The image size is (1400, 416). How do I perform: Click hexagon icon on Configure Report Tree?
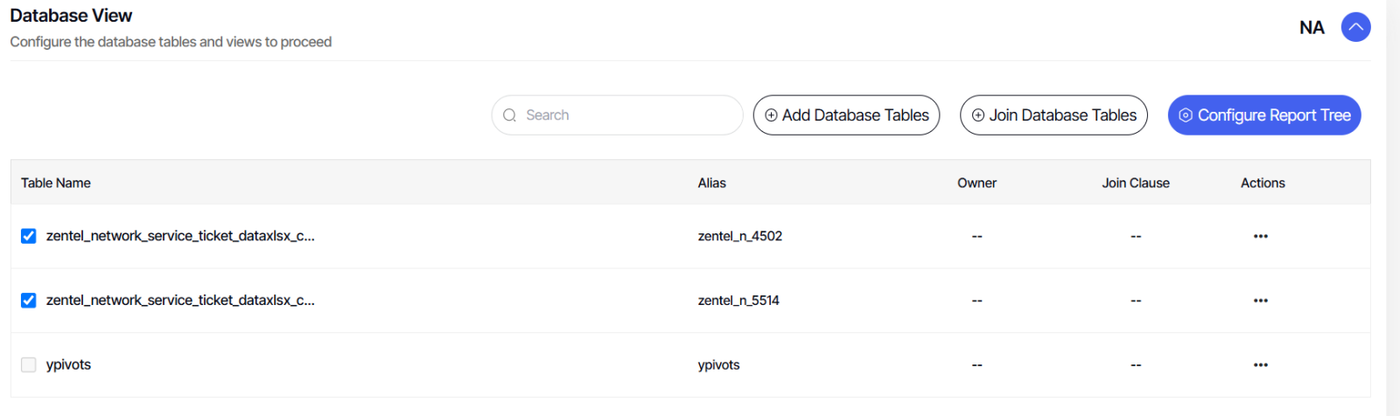click(x=1185, y=115)
